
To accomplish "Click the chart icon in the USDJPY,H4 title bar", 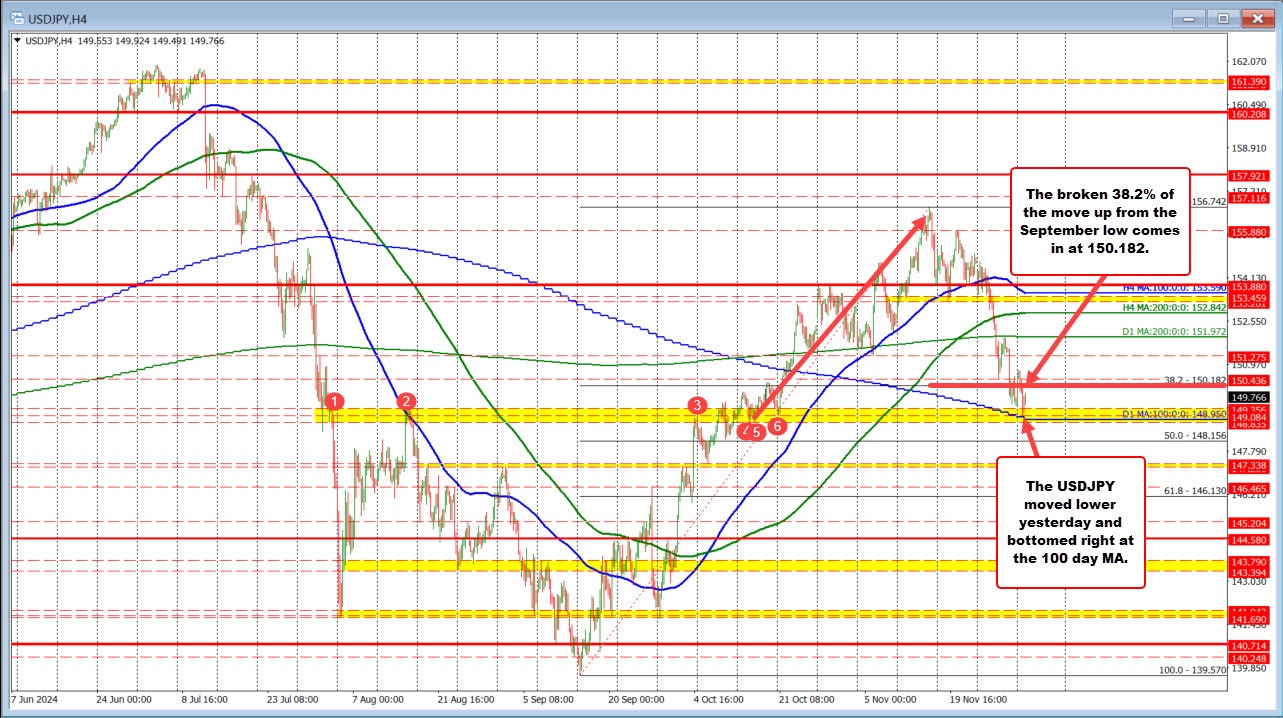I will click(19, 17).
